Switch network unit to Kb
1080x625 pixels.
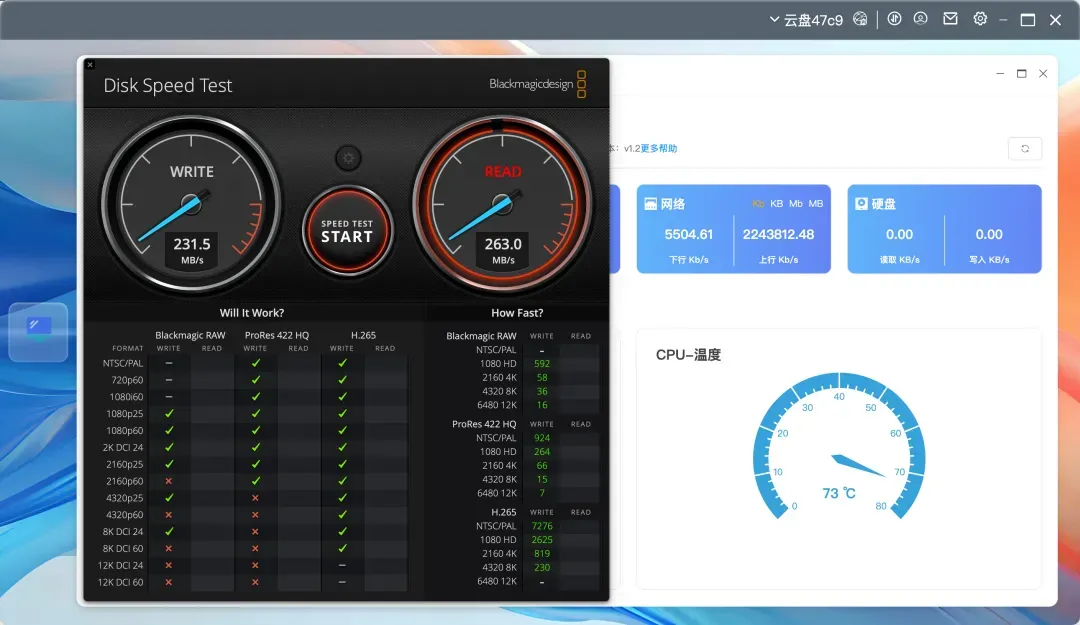[x=758, y=203]
